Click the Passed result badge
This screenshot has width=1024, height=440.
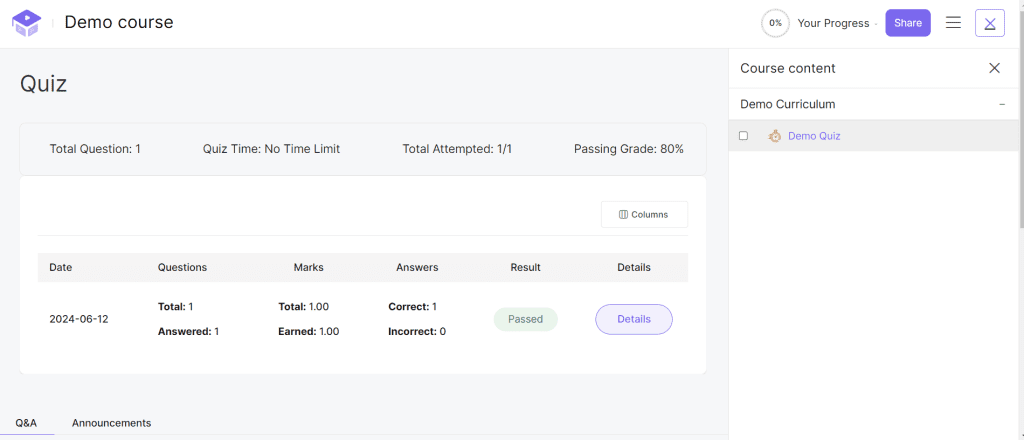coord(525,319)
